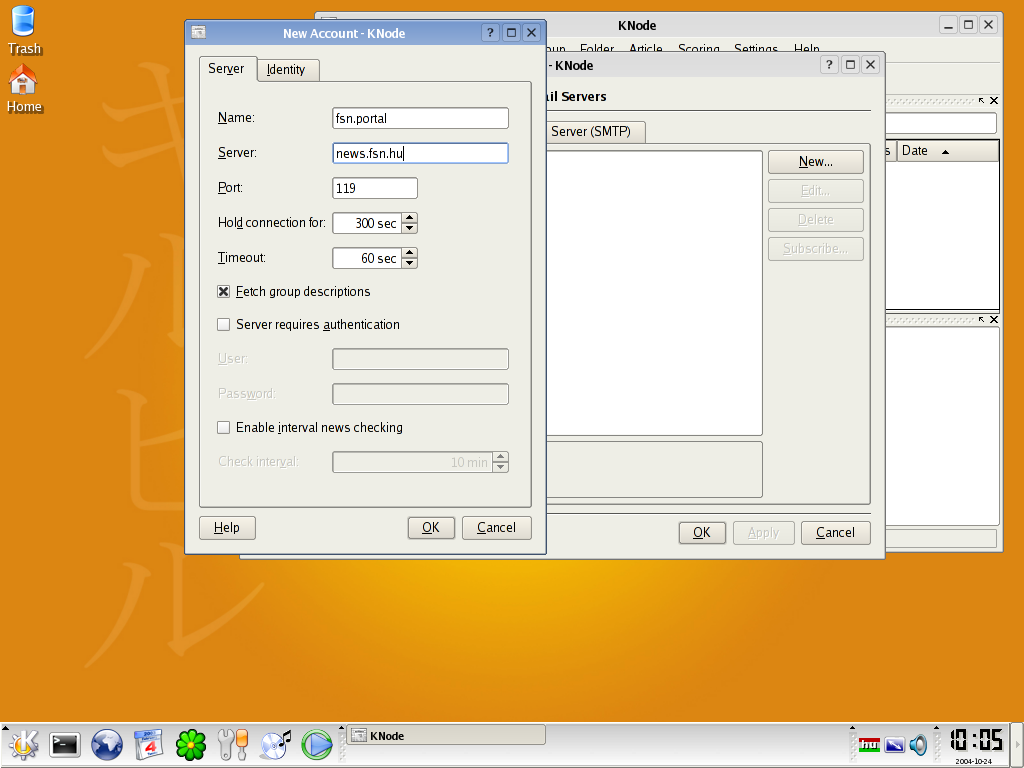Viewport: 1024px width, 768px height.
Task: Close the lower KNode pane with its X
Action: (993, 319)
